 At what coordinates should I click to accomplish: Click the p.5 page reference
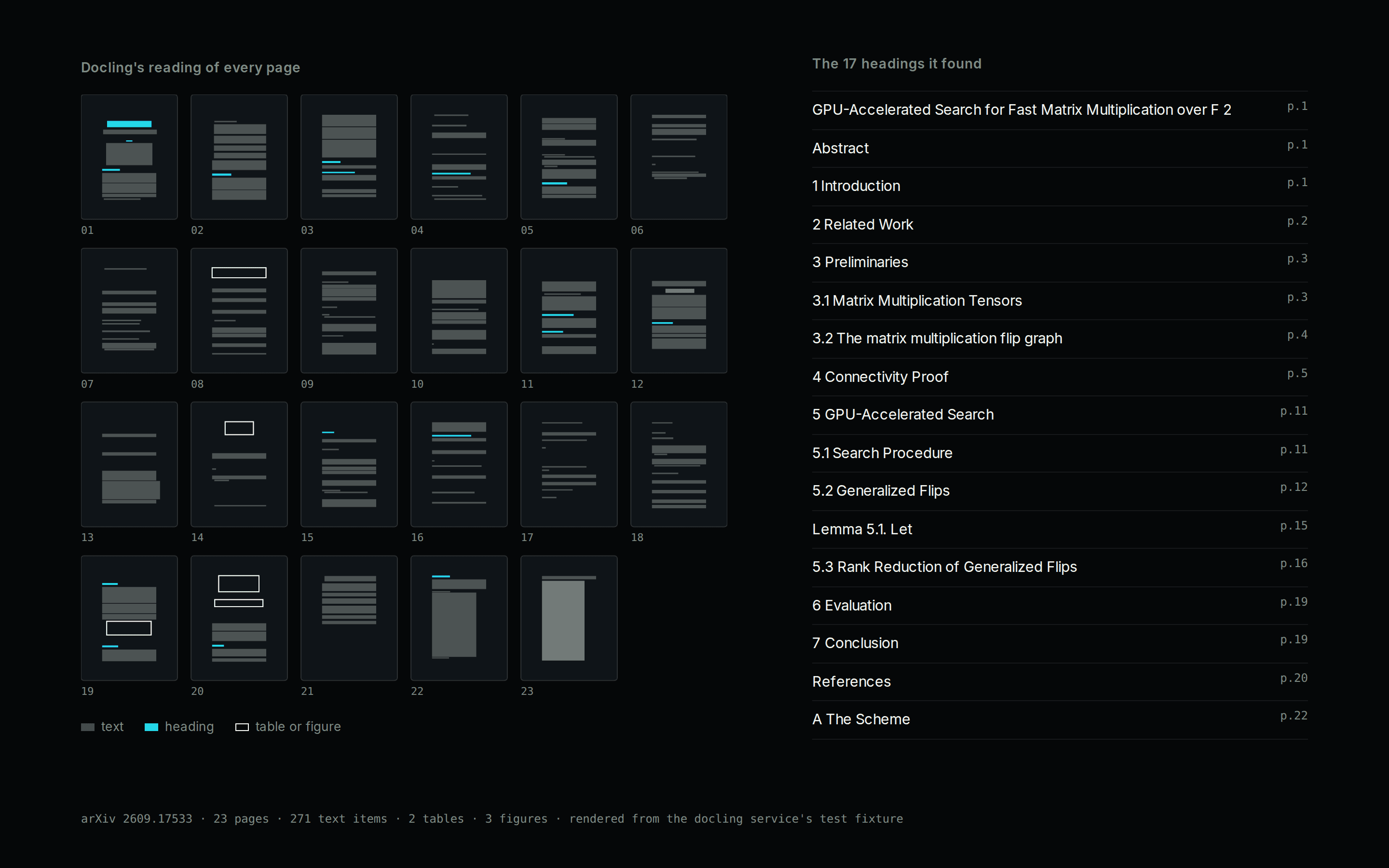tap(1297, 374)
